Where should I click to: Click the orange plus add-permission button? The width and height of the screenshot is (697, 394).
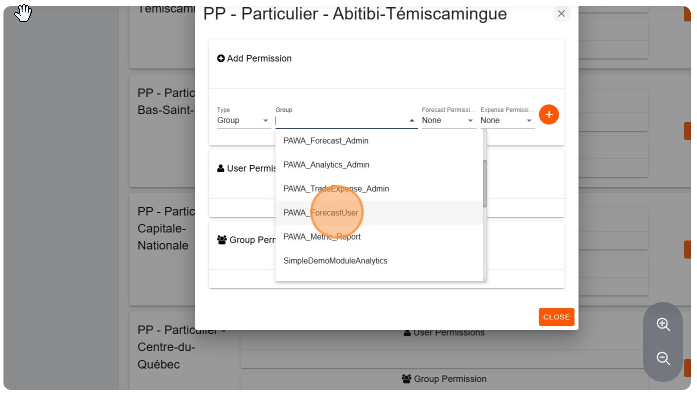click(x=549, y=115)
